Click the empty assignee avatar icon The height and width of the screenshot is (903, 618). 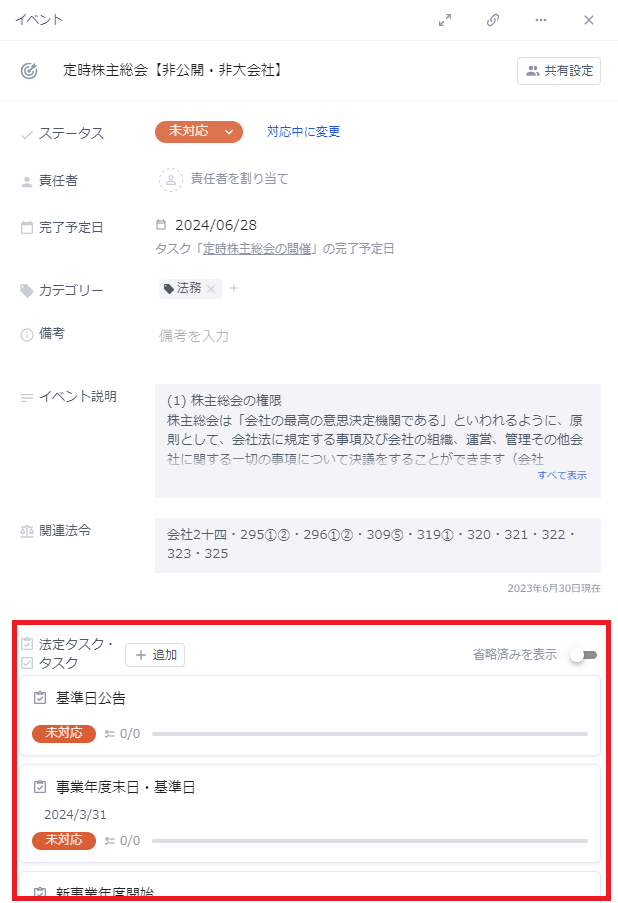[170, 180]
